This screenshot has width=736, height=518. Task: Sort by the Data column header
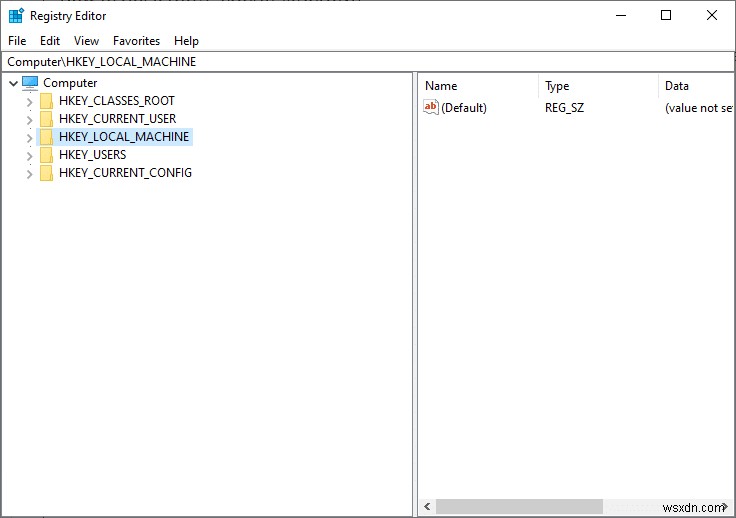(696, 86)
